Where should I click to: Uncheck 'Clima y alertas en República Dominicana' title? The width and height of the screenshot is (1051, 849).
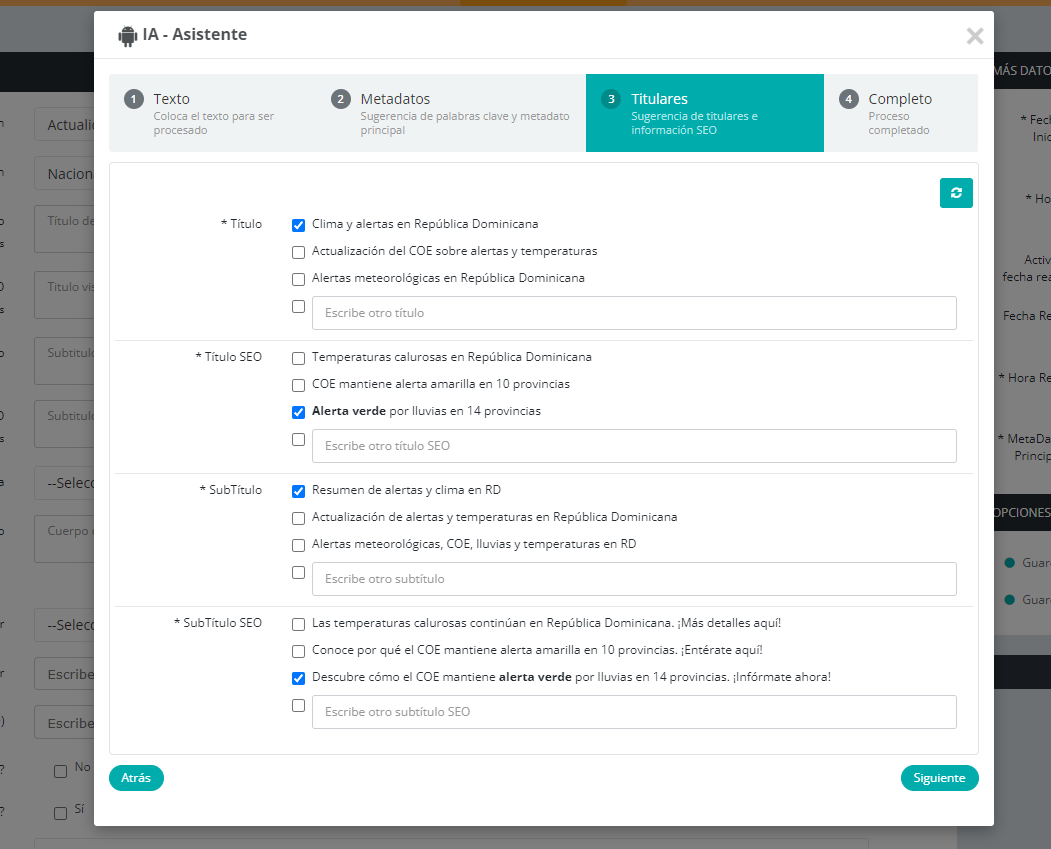click(x=298, y=226)
